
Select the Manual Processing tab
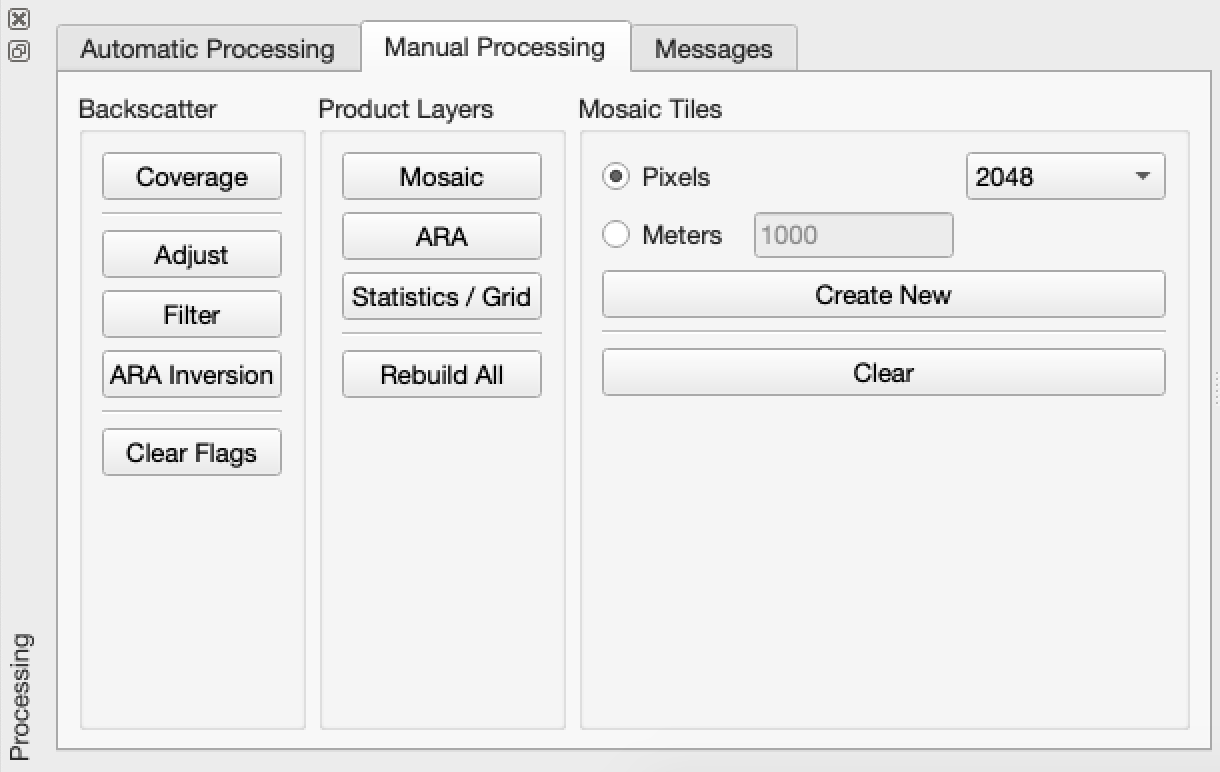point(494,47)
